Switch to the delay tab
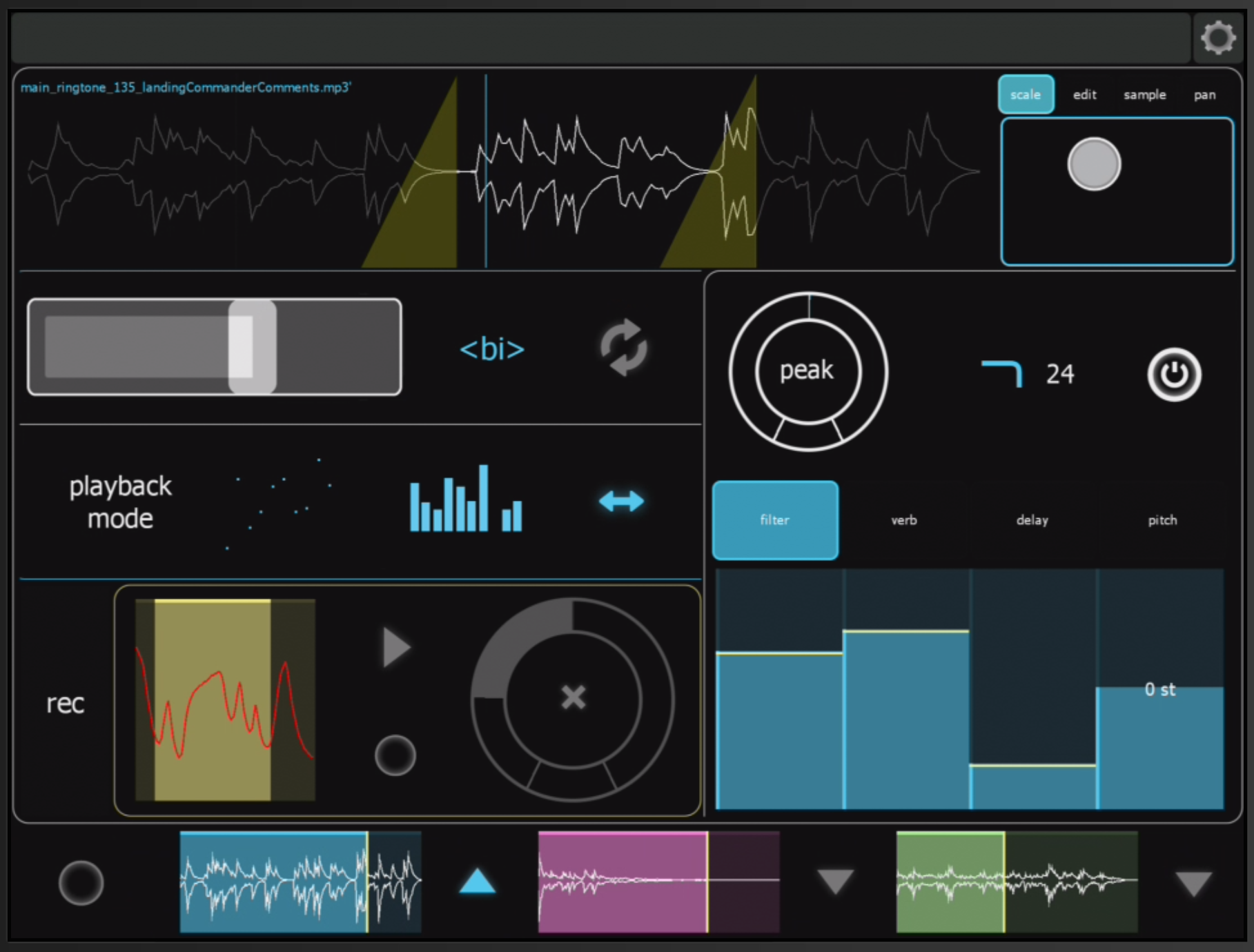This screenshot has height=952, width=1254. (x=1032, y=520)
